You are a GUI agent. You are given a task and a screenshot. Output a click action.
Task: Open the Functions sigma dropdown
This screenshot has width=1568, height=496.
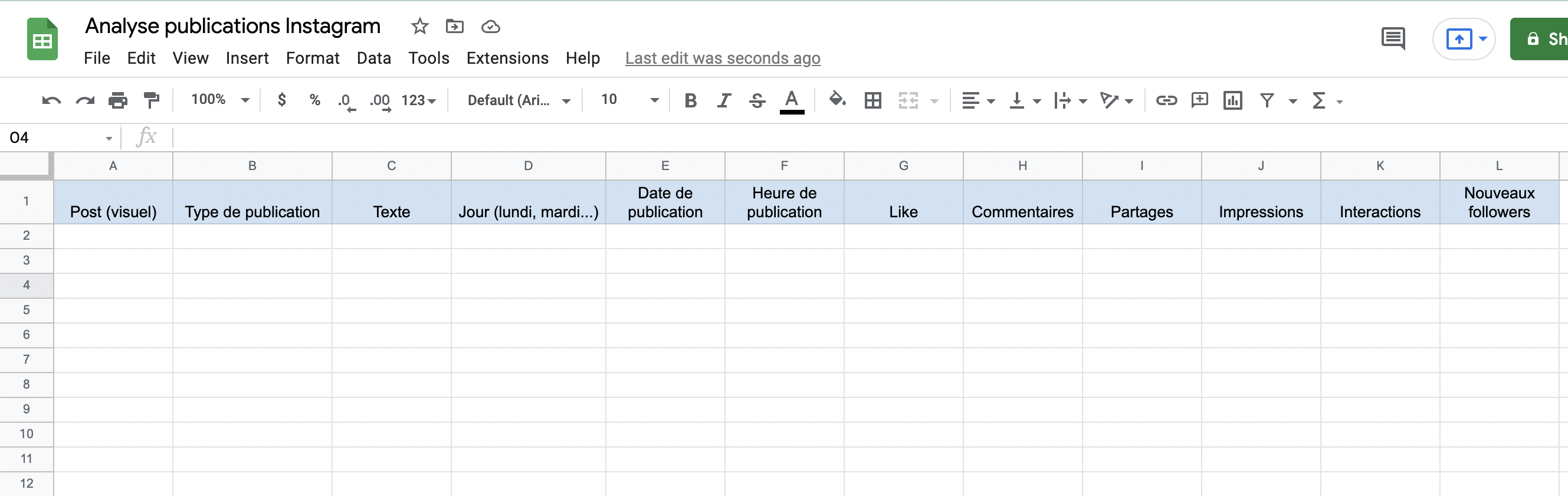(x=1327, y=100)
